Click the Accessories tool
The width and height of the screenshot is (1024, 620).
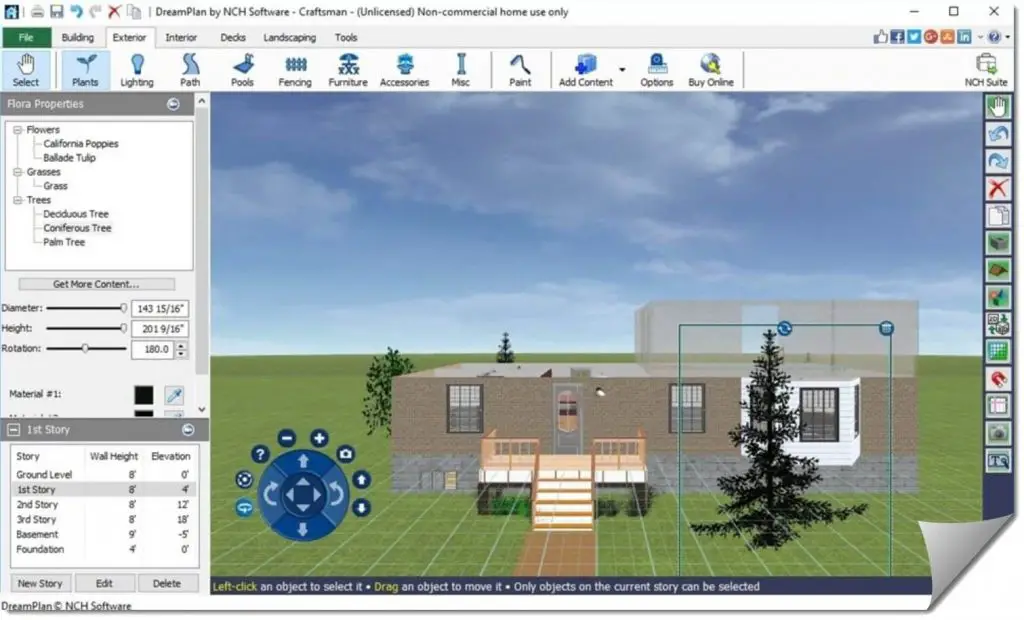point(404,69)
